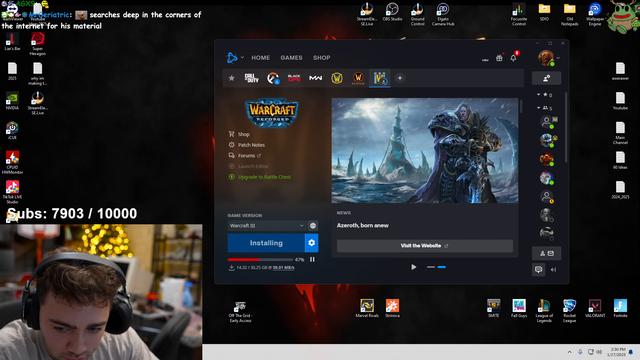Image resolution: width=640 pixels, height=360 pixels.
Task: Select first friend with default avatar
Action: click(547, 122)
